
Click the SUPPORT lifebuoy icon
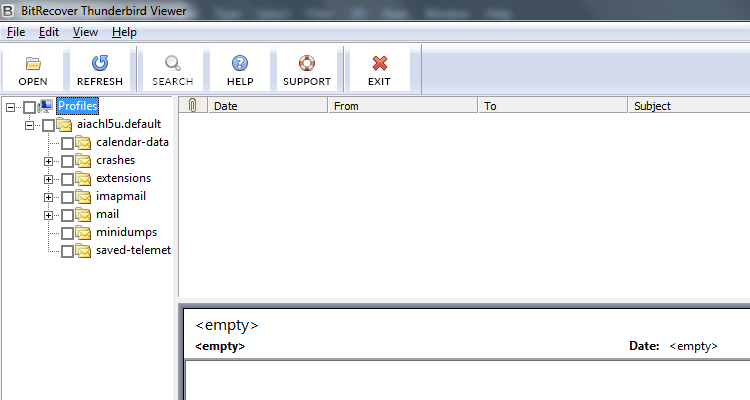307,63
